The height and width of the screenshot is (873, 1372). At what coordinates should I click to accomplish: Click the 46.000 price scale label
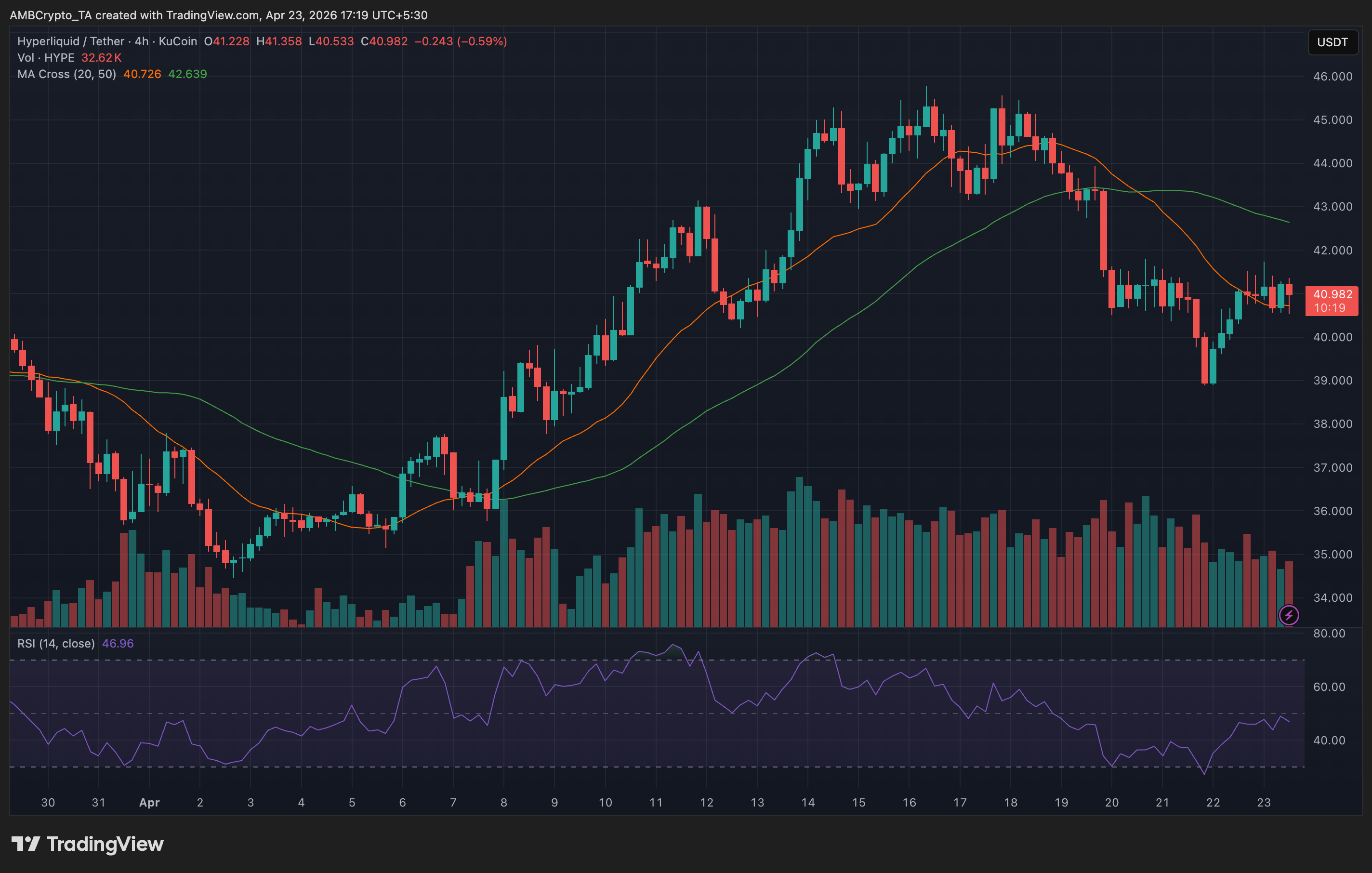click(x=1332, y=76)
